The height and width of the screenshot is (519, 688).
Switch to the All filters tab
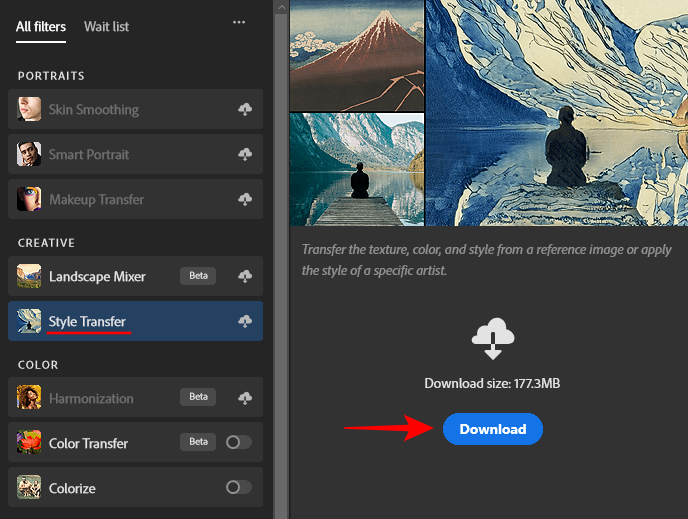[41, 27]
